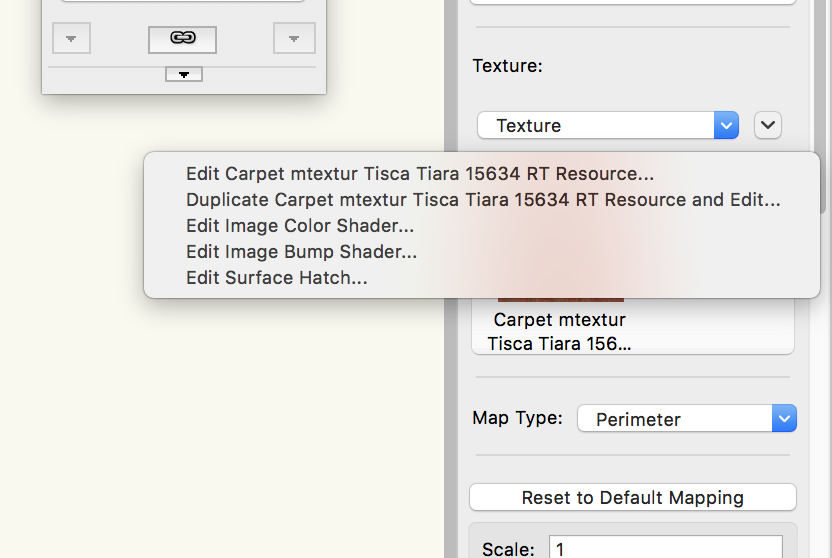Click the left gray down-arrow button beside chain link
Image resolution: width=832 pixels, height=558 pixels.
tap(71, 39)
